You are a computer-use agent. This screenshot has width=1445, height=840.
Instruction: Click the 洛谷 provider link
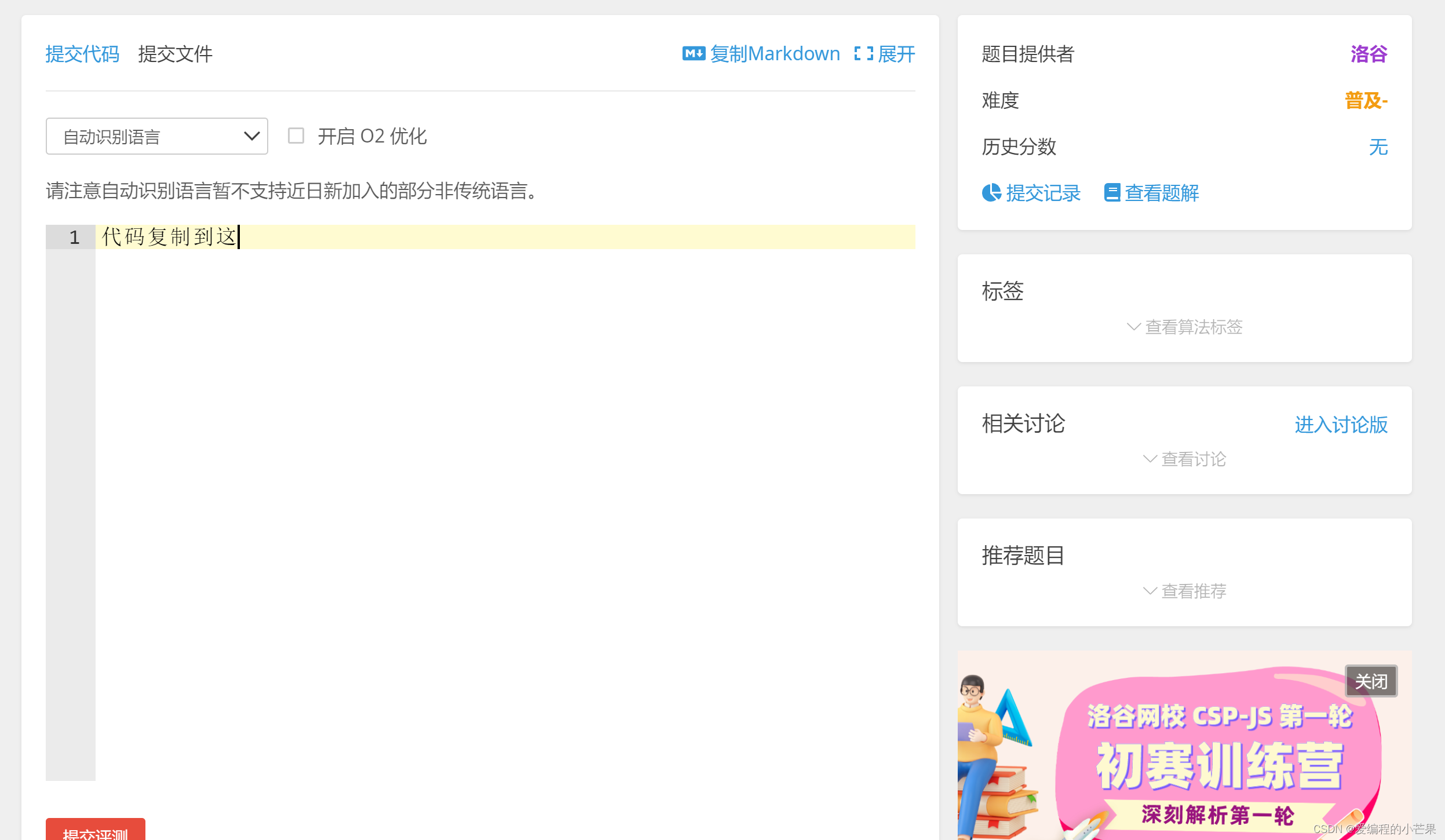pyautogui.click(x=1369, y=54)
